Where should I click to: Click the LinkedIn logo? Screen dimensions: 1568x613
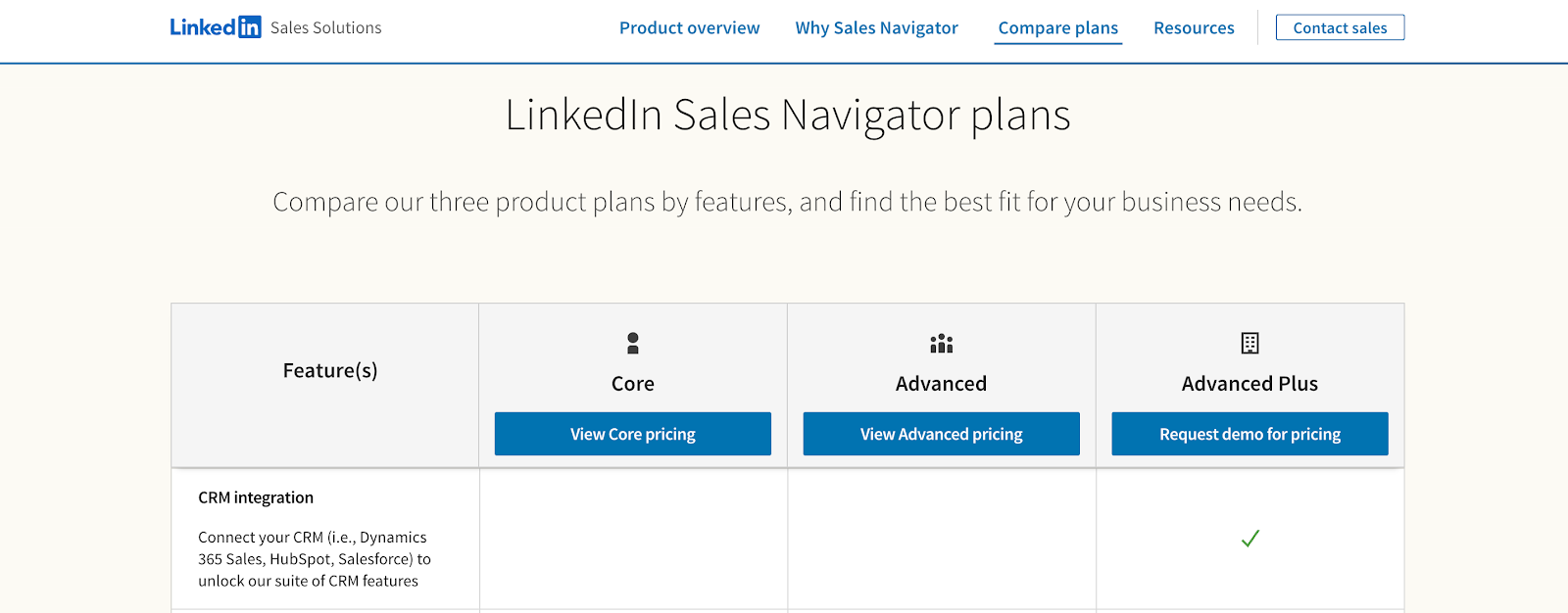point(215,26)
